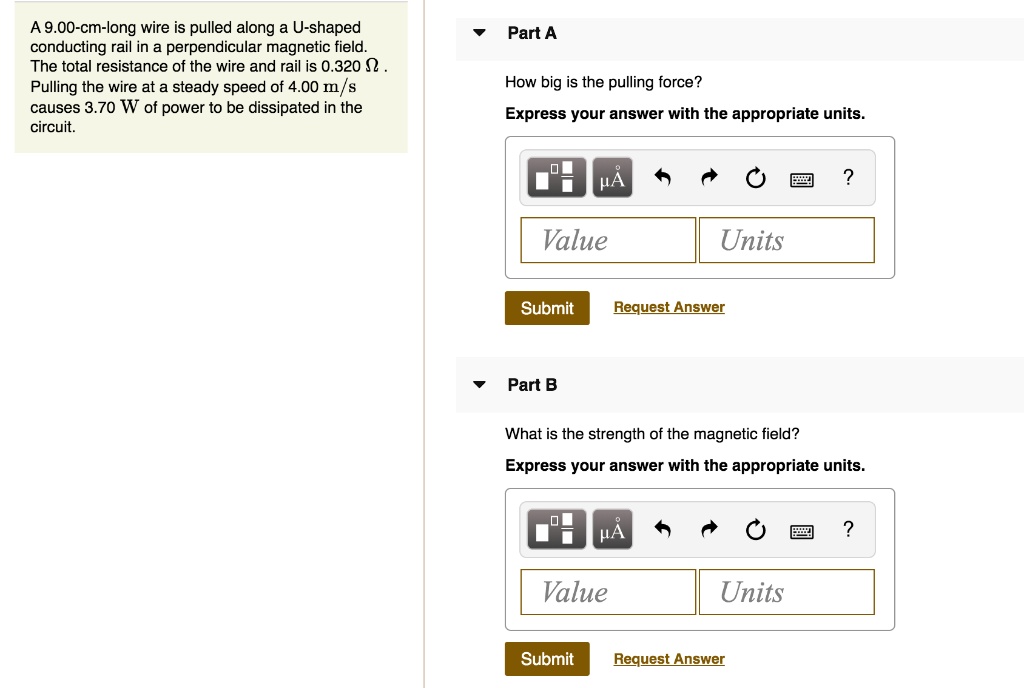Image resolution: width=1024 pixels, height=688 pixels.
Task: Click the Part B Units input field
Action: coord(786,592)
